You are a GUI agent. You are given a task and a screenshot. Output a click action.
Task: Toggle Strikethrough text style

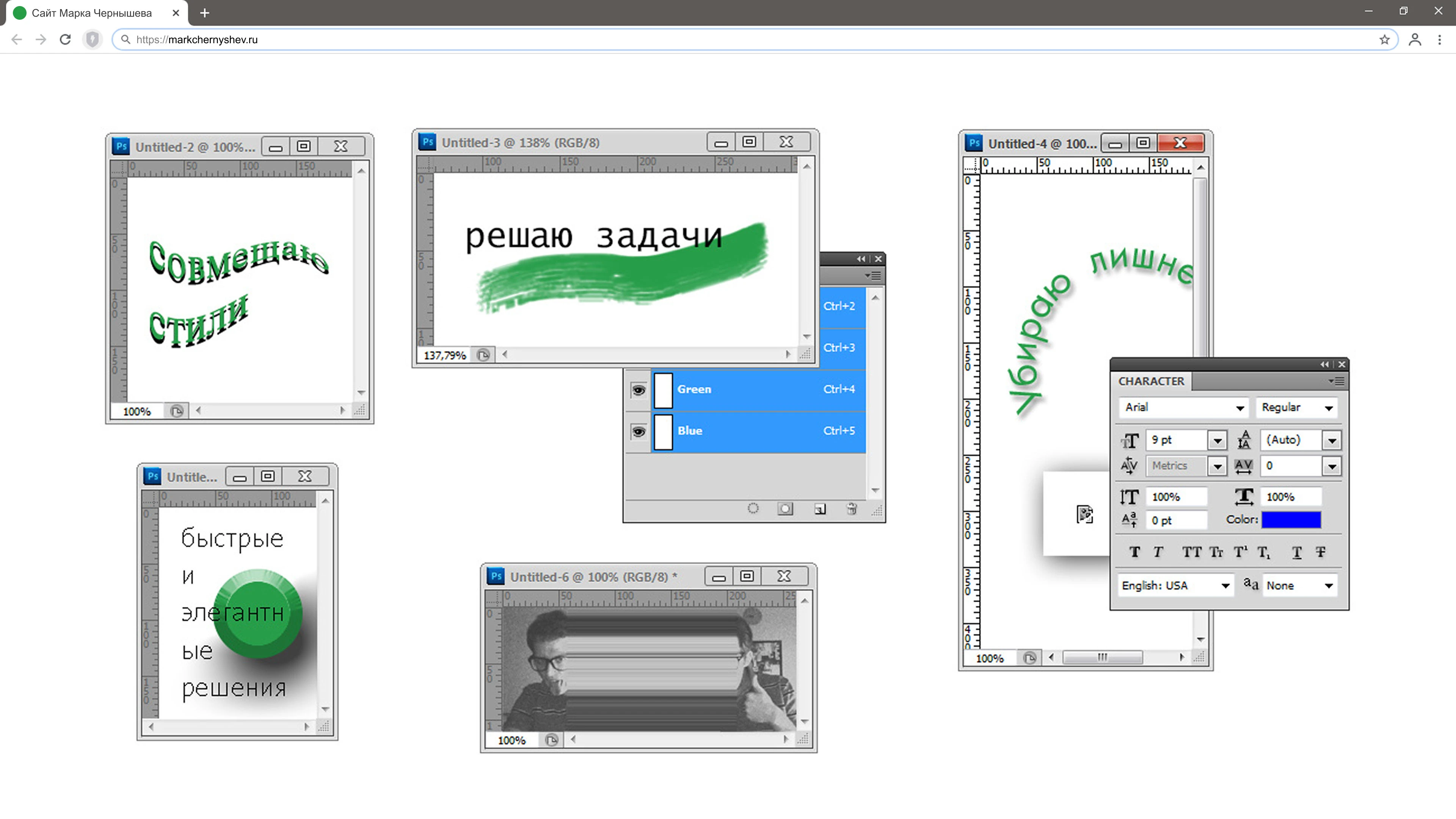(x=1320, y=552)
